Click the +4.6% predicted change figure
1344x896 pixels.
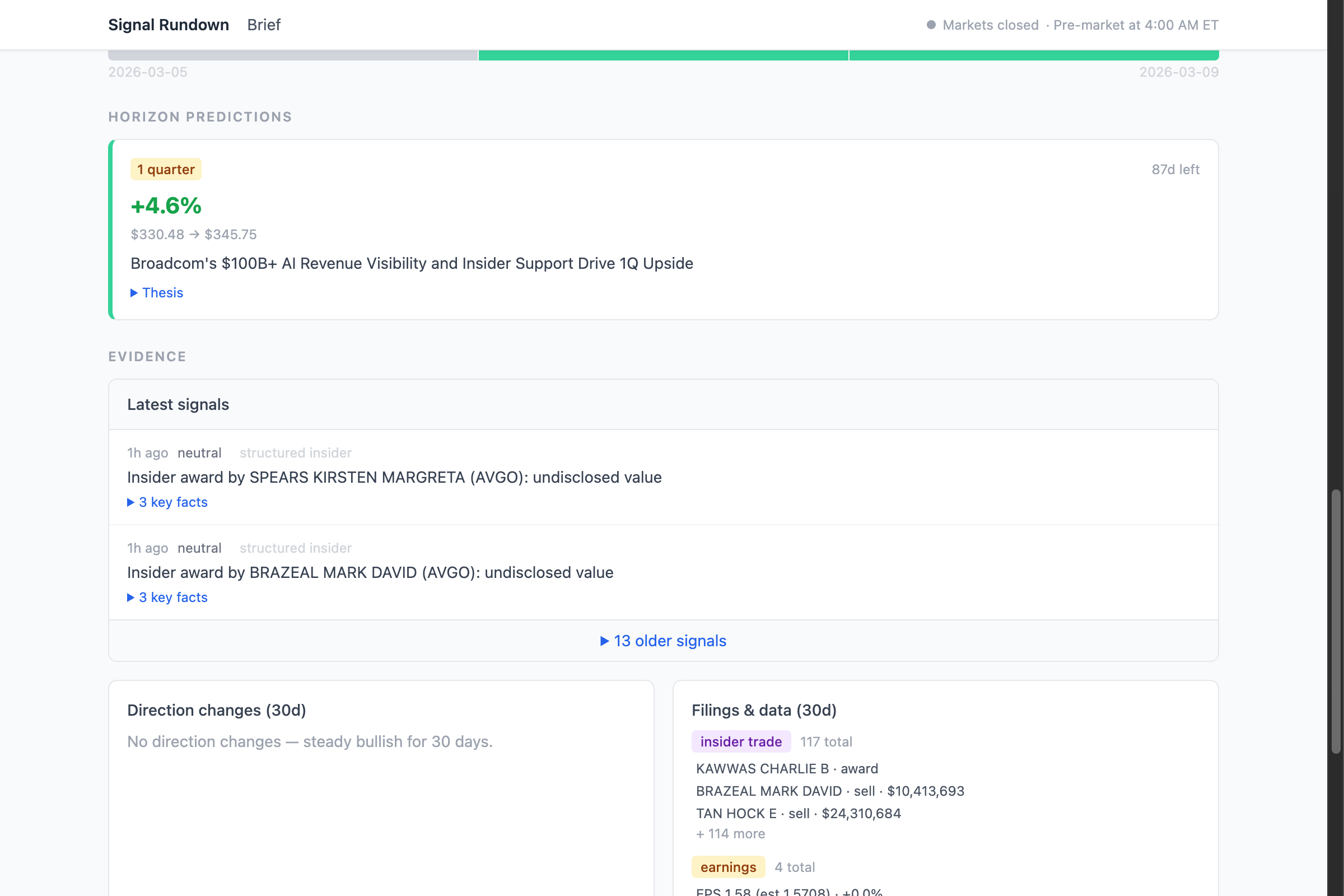(166, 206)
